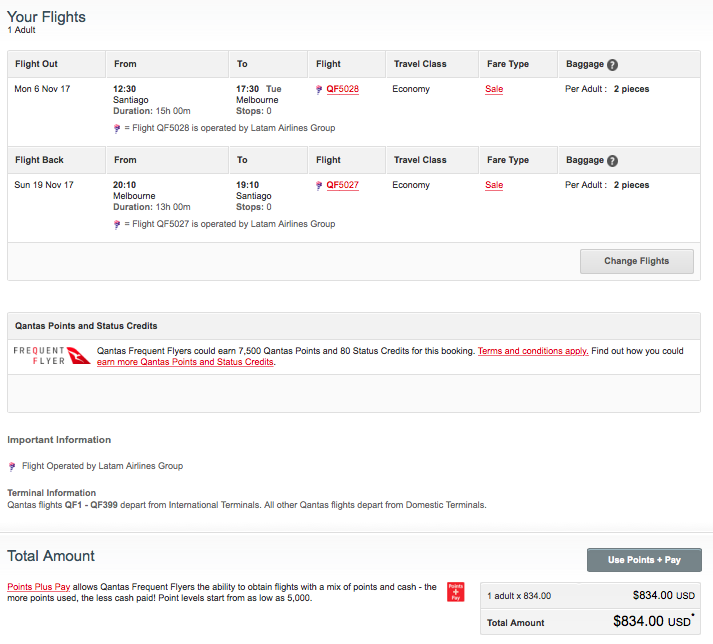Open Baggage help icon in Flight Out header

pos(613,65)
